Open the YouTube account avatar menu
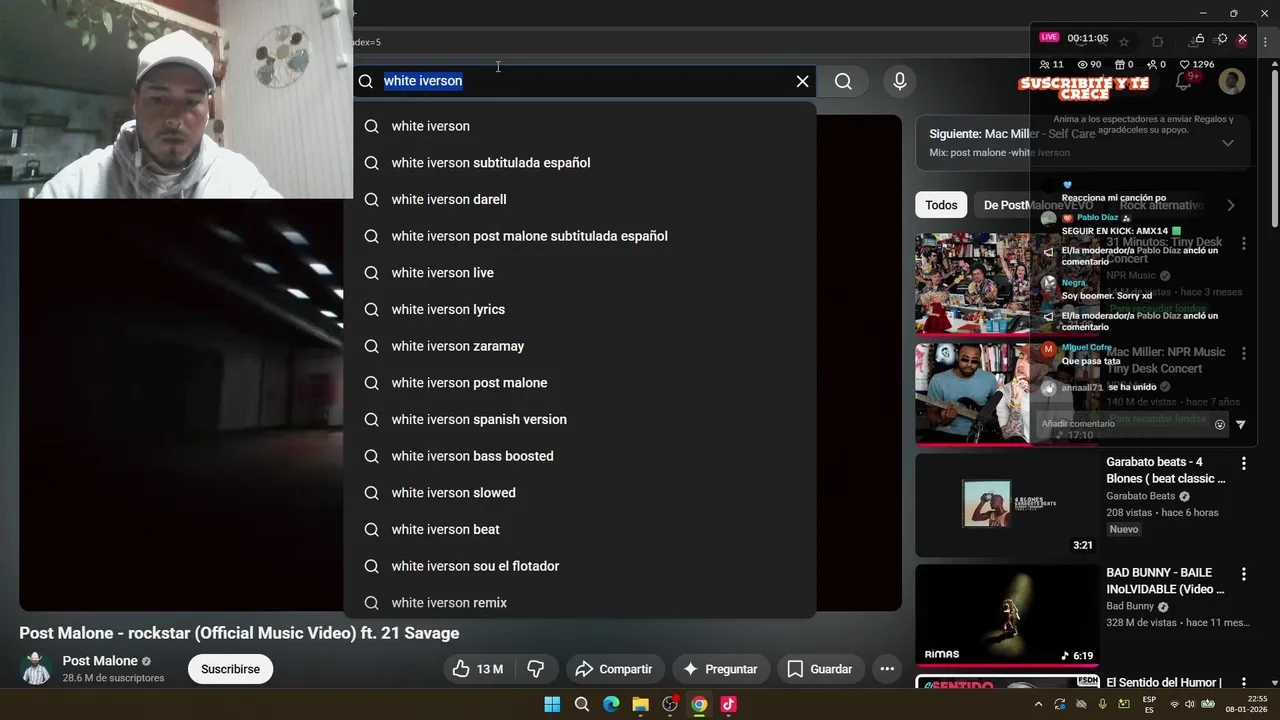The image size is (1280, 720). point(1232,82)
